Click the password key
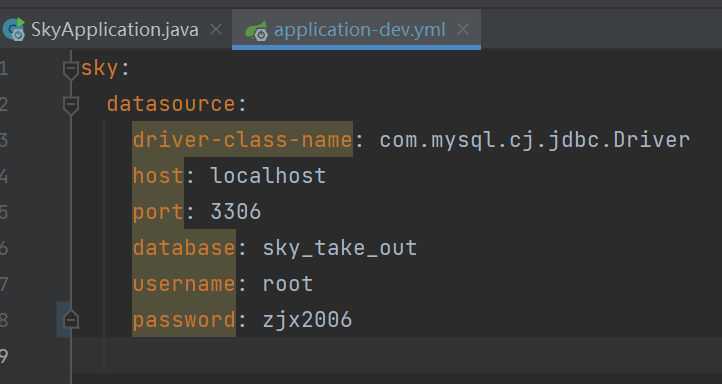The width and height of the screenshot is (722, 384). point(184,320)
